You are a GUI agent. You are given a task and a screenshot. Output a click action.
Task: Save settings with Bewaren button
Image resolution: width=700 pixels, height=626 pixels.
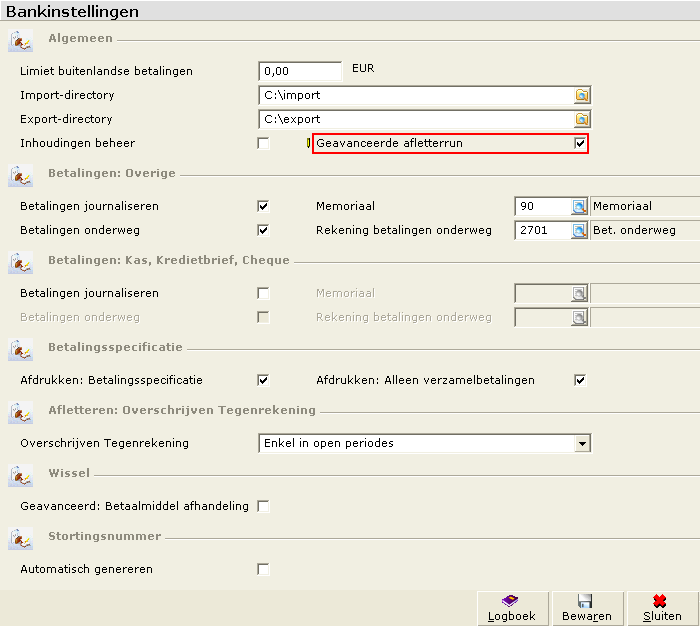click(x=587, y=609)
